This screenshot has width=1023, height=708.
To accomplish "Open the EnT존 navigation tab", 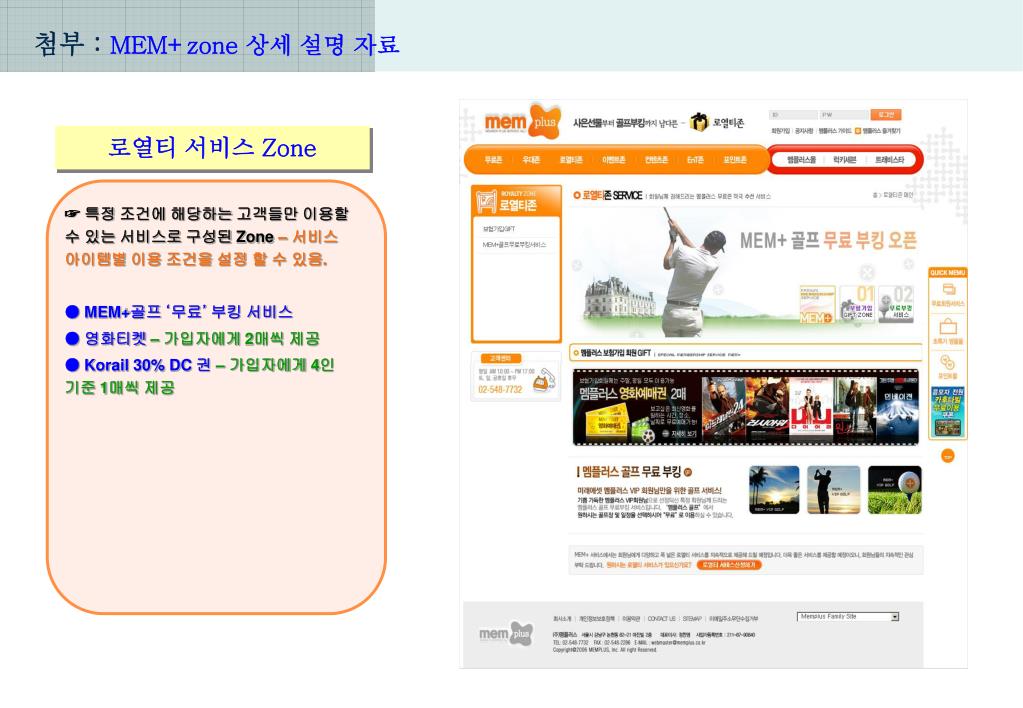I will 695,160.
